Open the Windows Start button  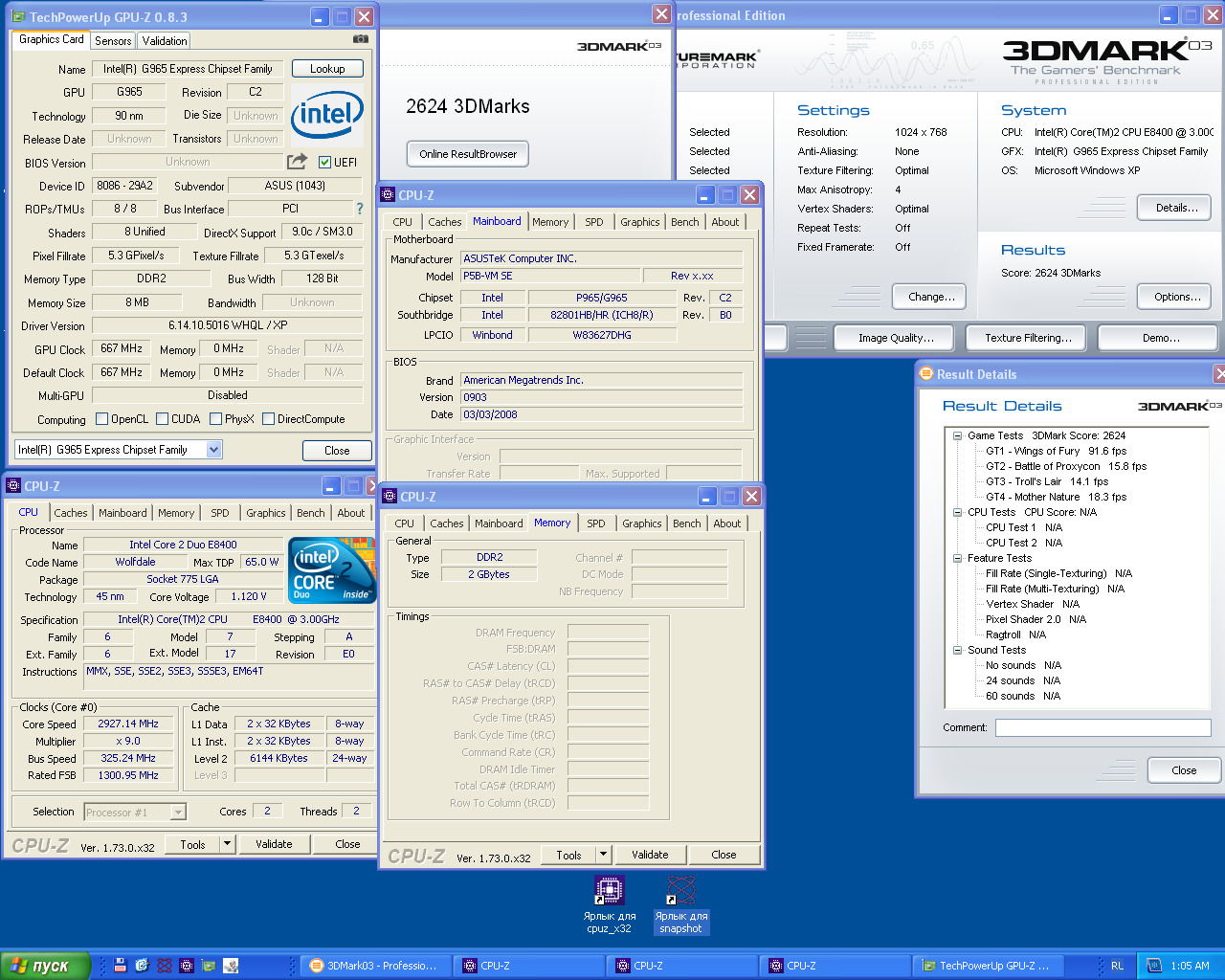tap(46, 966)
